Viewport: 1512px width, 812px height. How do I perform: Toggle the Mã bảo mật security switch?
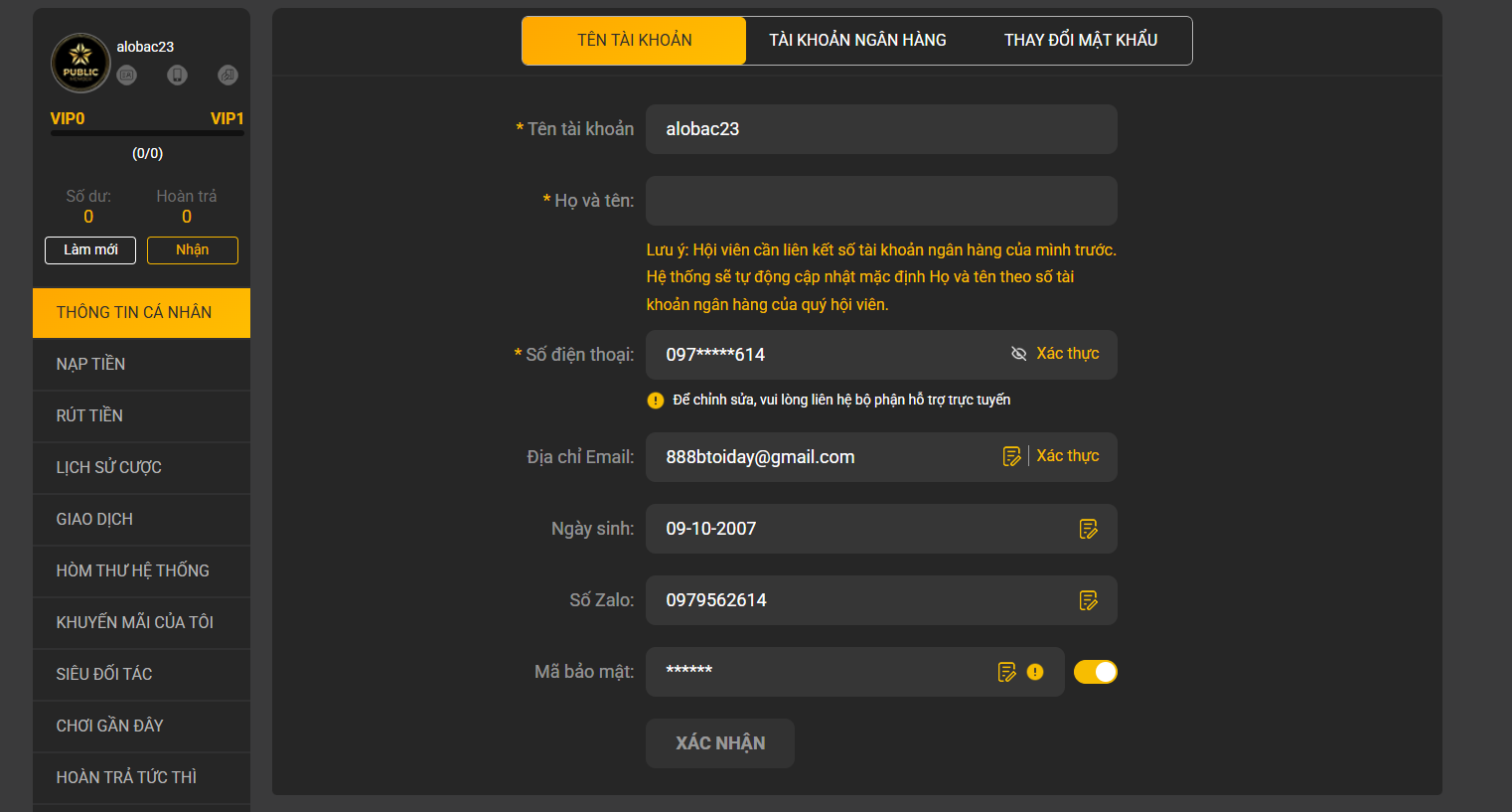(x=1095, y=672)
